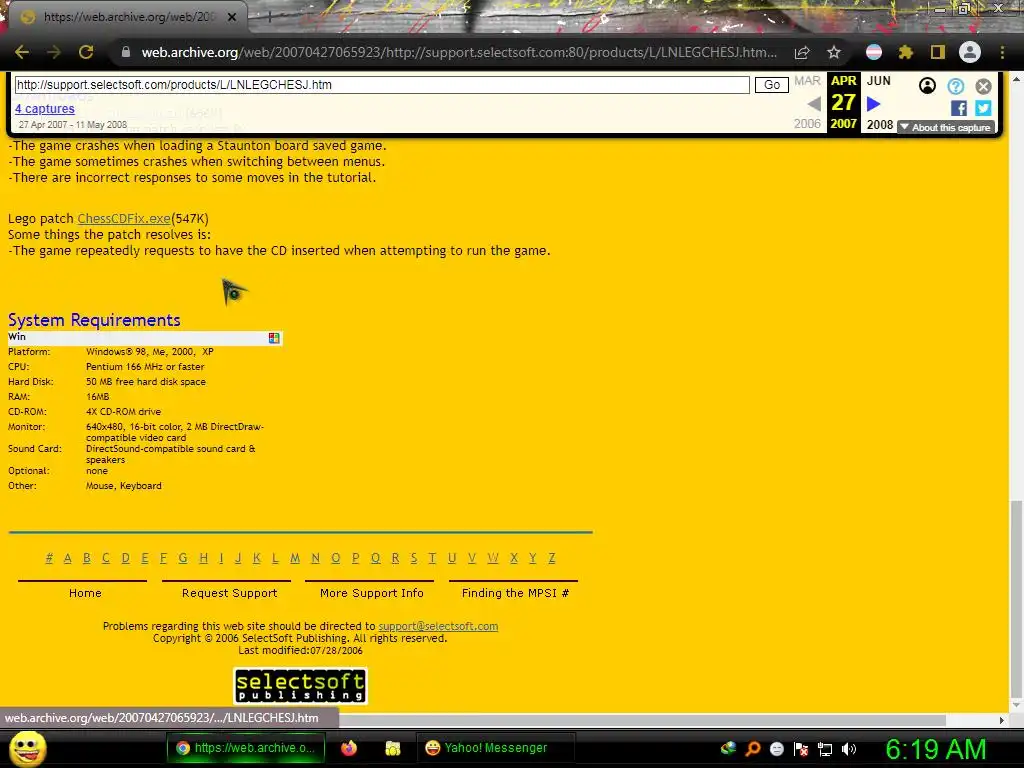Viewport: 1024px width, 768px height.
Task: Open the Wayback user account icon
Action: click(927, 86)
